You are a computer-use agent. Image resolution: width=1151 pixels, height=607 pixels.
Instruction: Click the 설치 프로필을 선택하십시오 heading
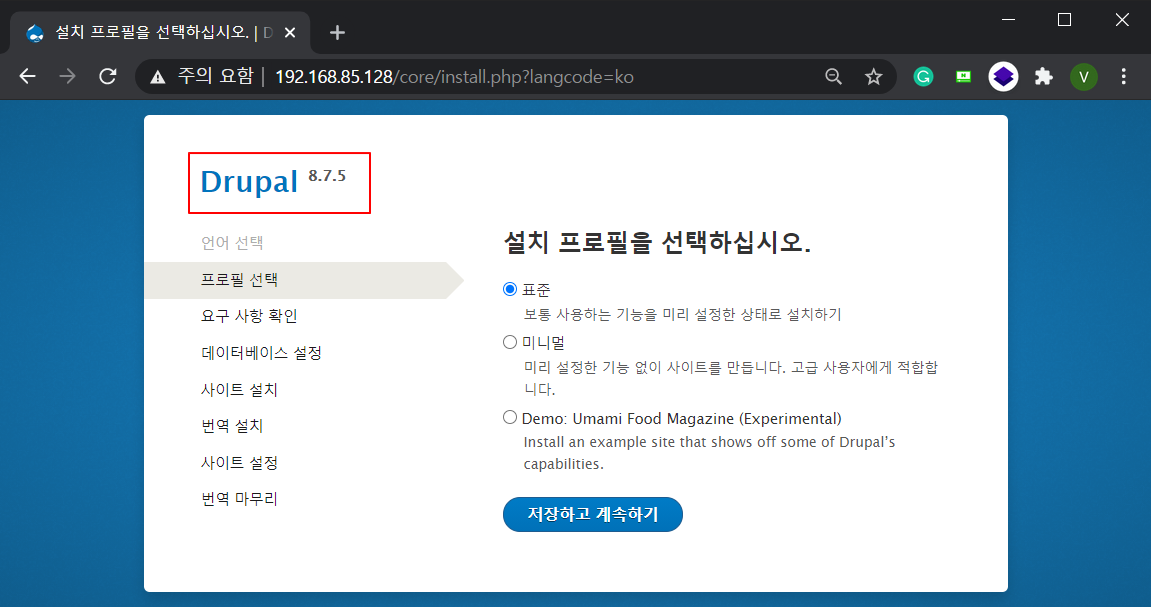[x=657, y=242]
